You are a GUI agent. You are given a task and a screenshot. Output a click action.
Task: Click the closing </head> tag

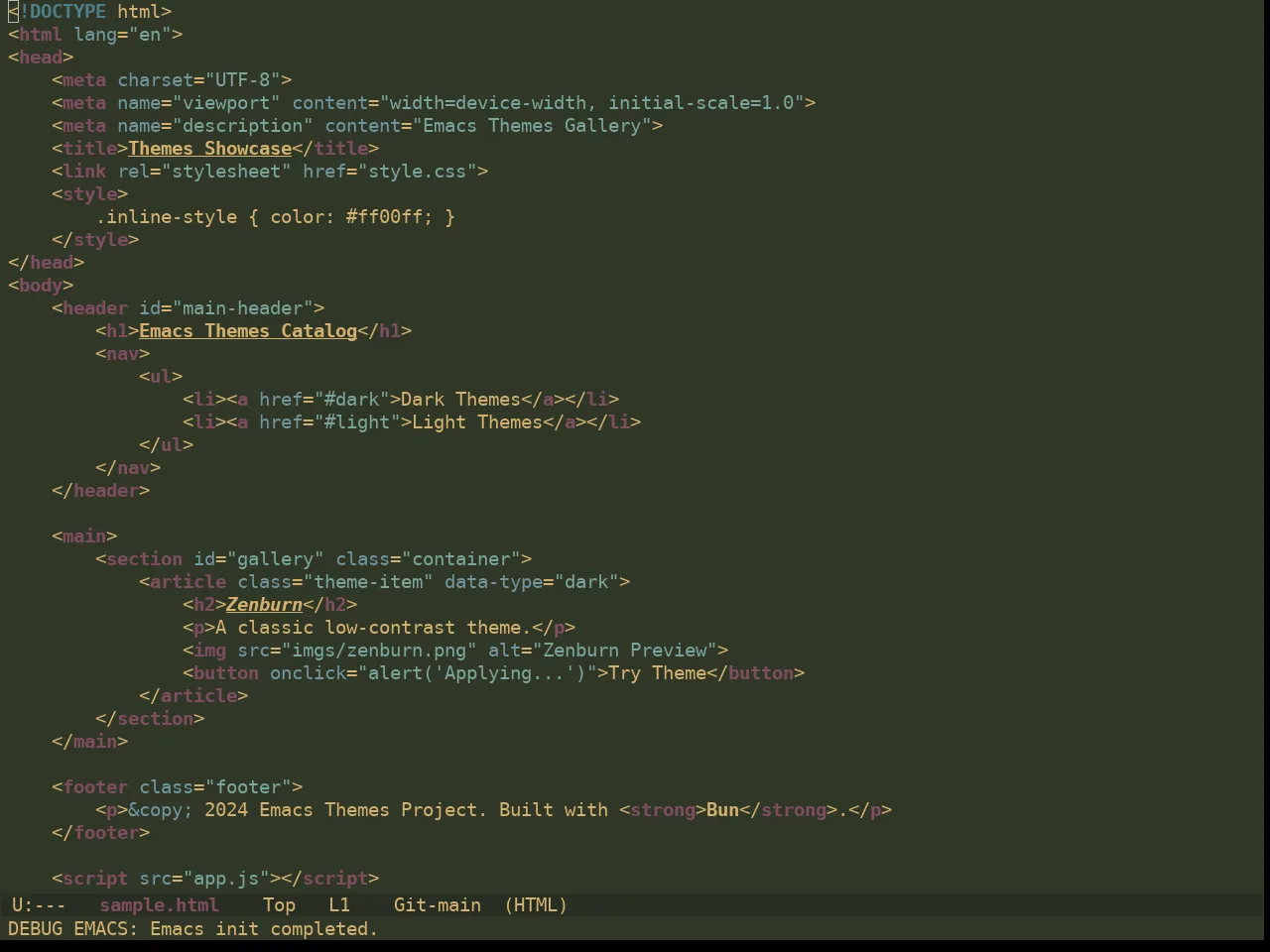47,263
